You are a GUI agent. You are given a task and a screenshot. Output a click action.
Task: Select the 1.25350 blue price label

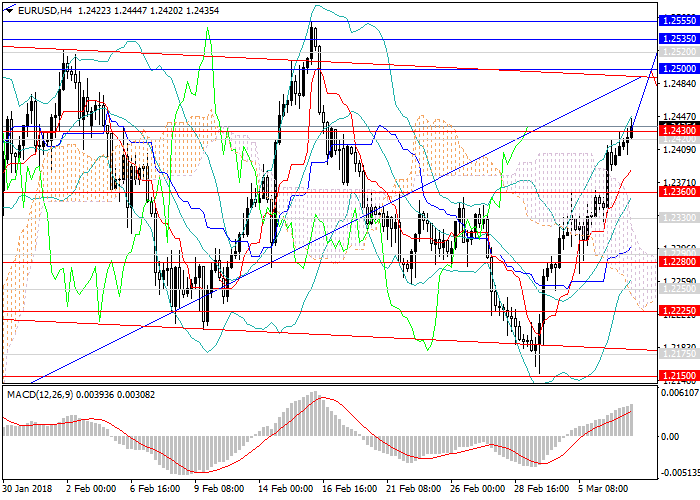(677, 38)
